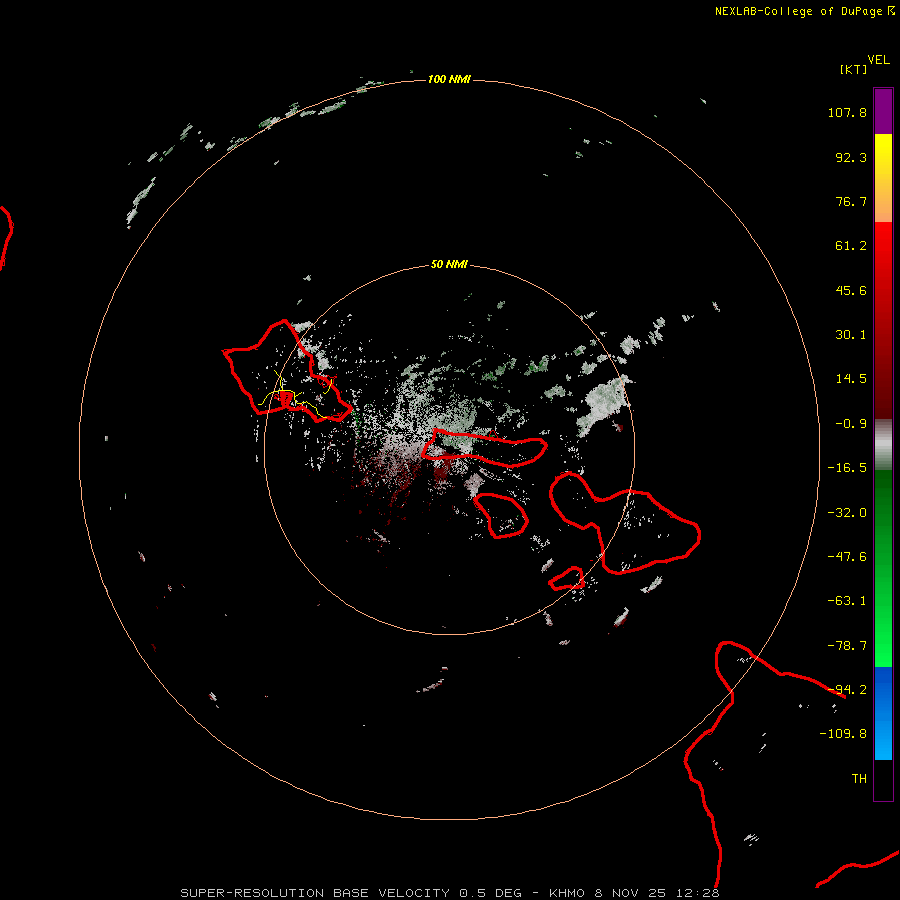This screenshot has height=900, width=900.
Task: Click the 92.3 legend value
Action: pyautogui.click(x=851, y=157)
